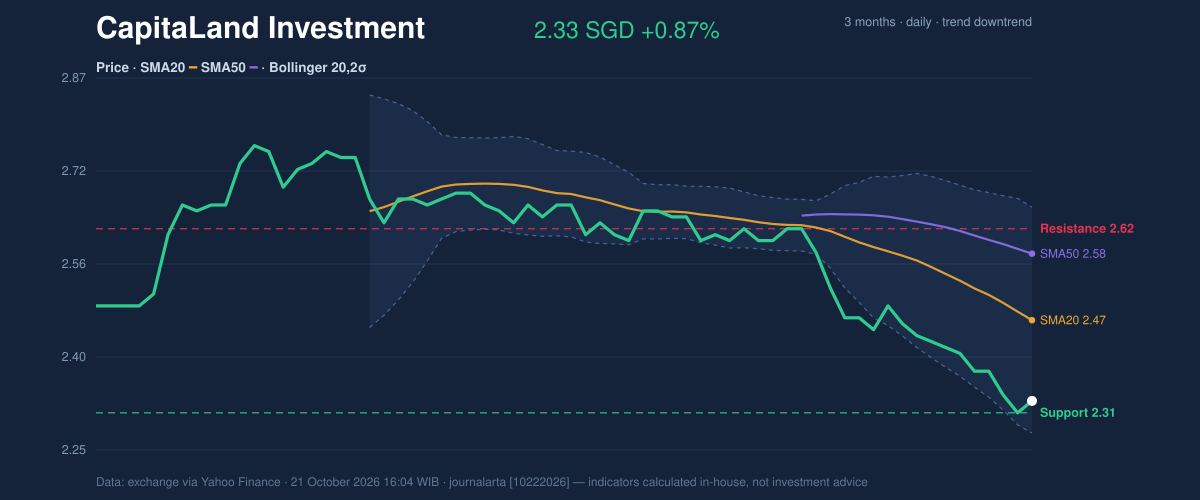The width and height of the screenshot is (1200, 500).
Task: Click the SMA50 legend entry
Action: point(223,68)
